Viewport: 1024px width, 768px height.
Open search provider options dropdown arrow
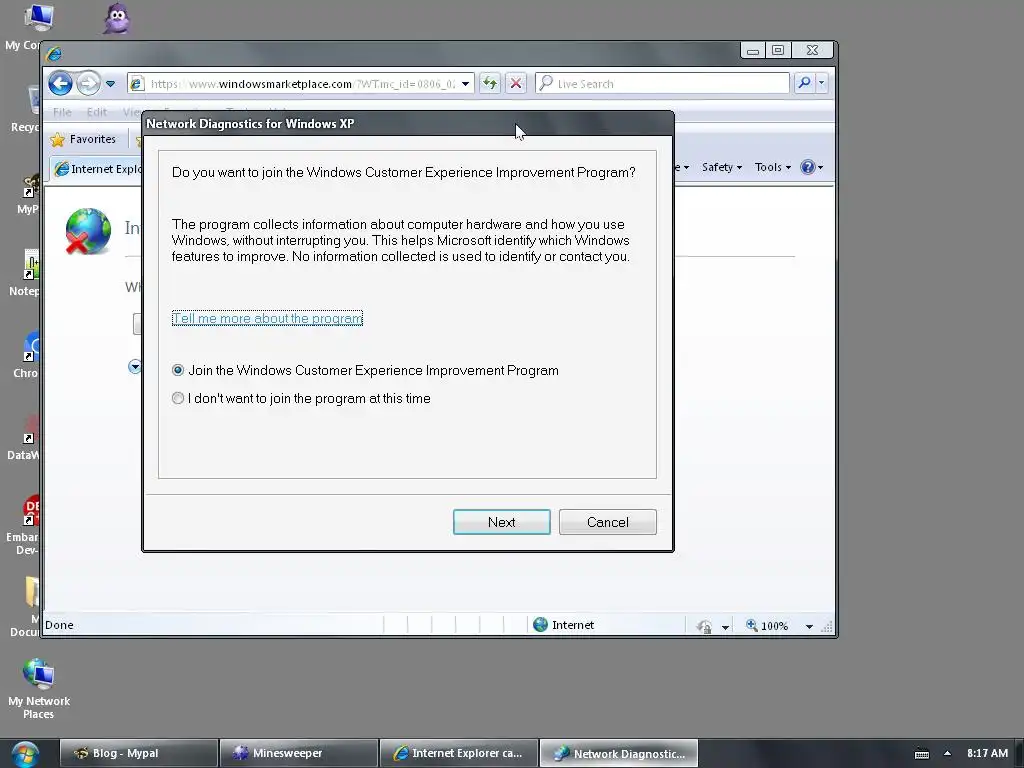point(822,83)
